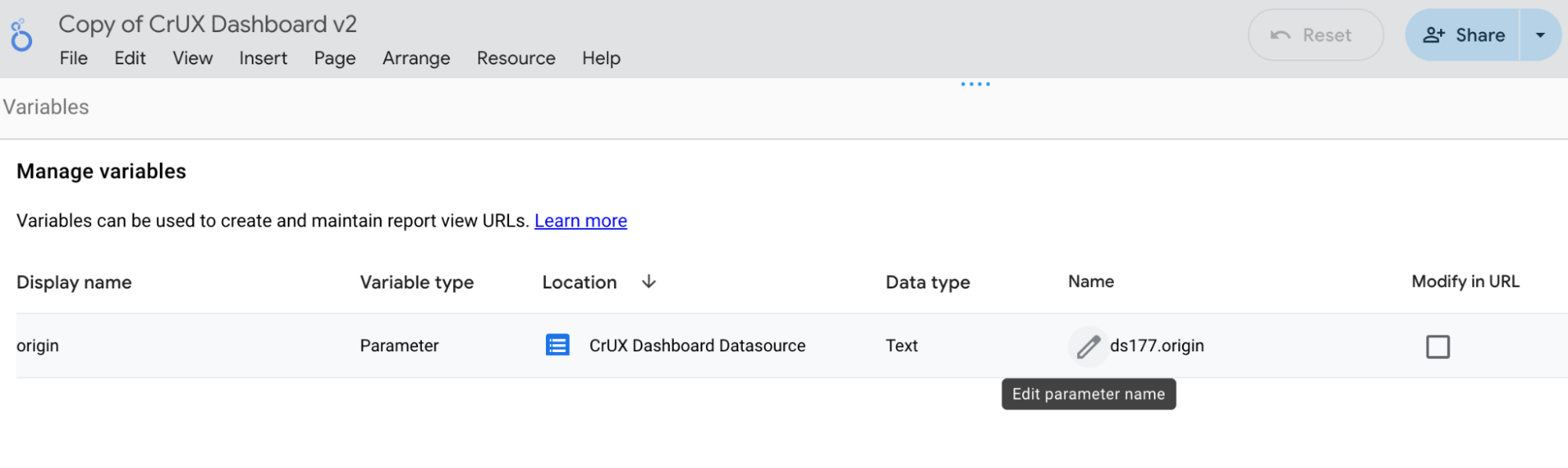Click the pencil icon to edit parameter name
1568x468 pixels.
pos(1088,346)
